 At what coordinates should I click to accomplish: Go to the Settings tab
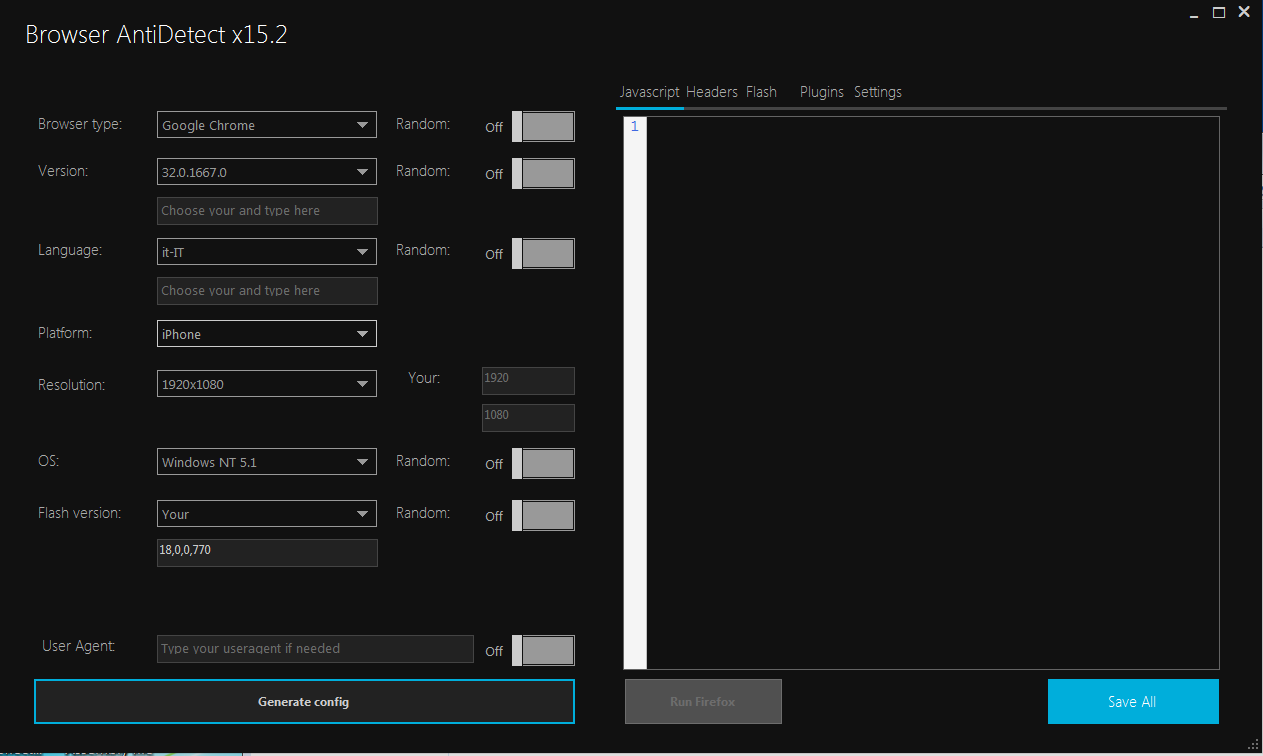pos(877,92)
